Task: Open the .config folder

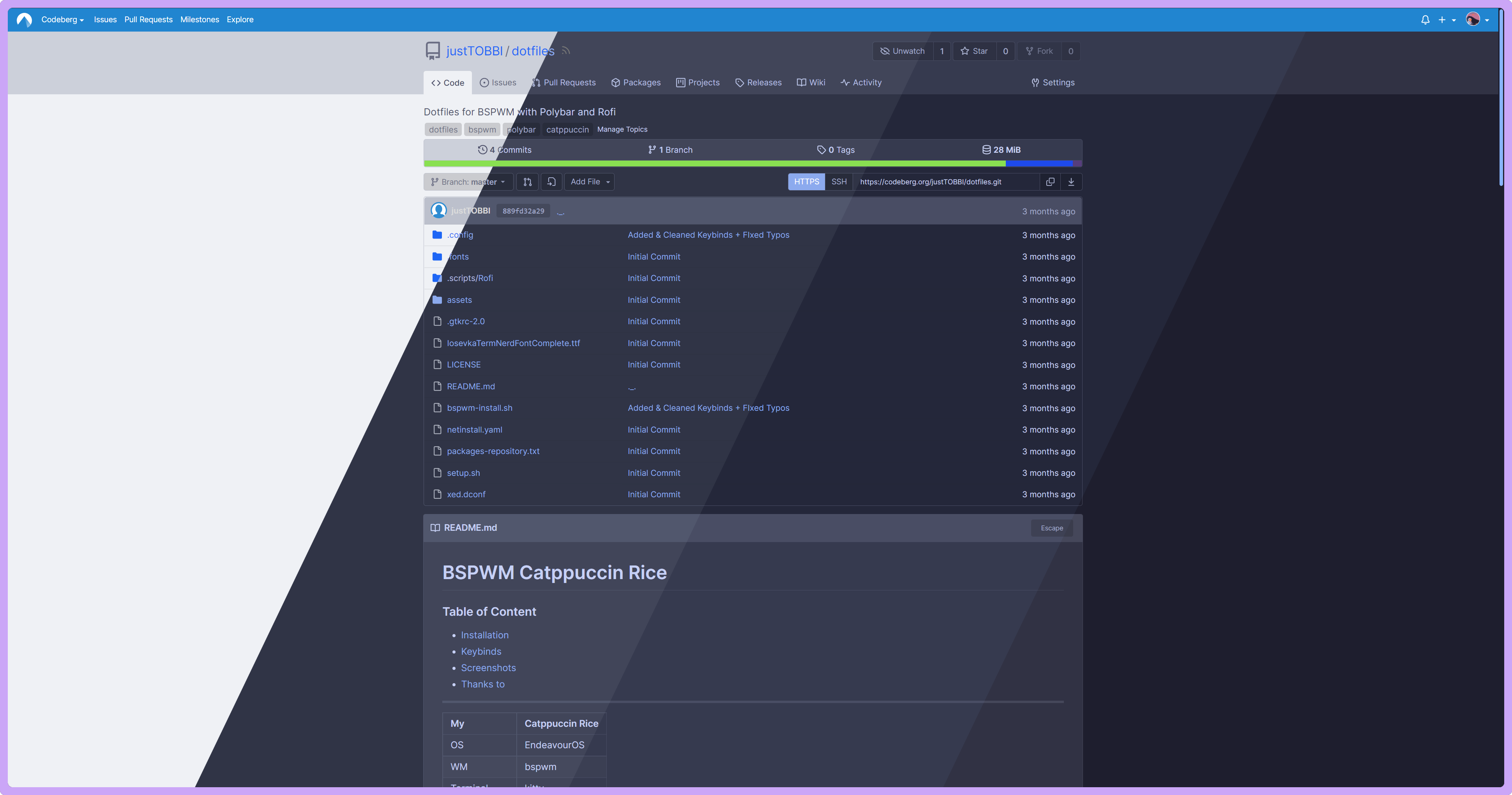Action: point(459,235)
